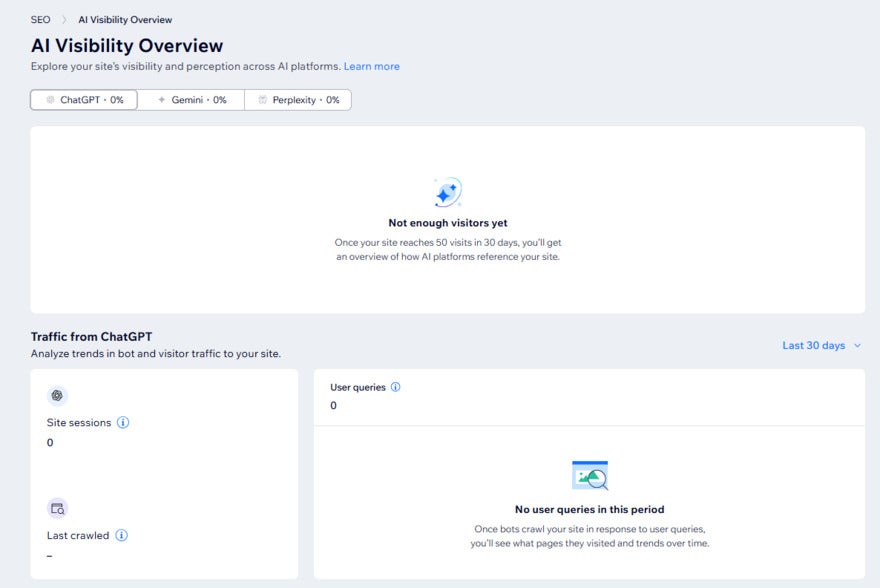Click the info icon beside Site sessions
This screenshot has width=880, height=588.
123,423
